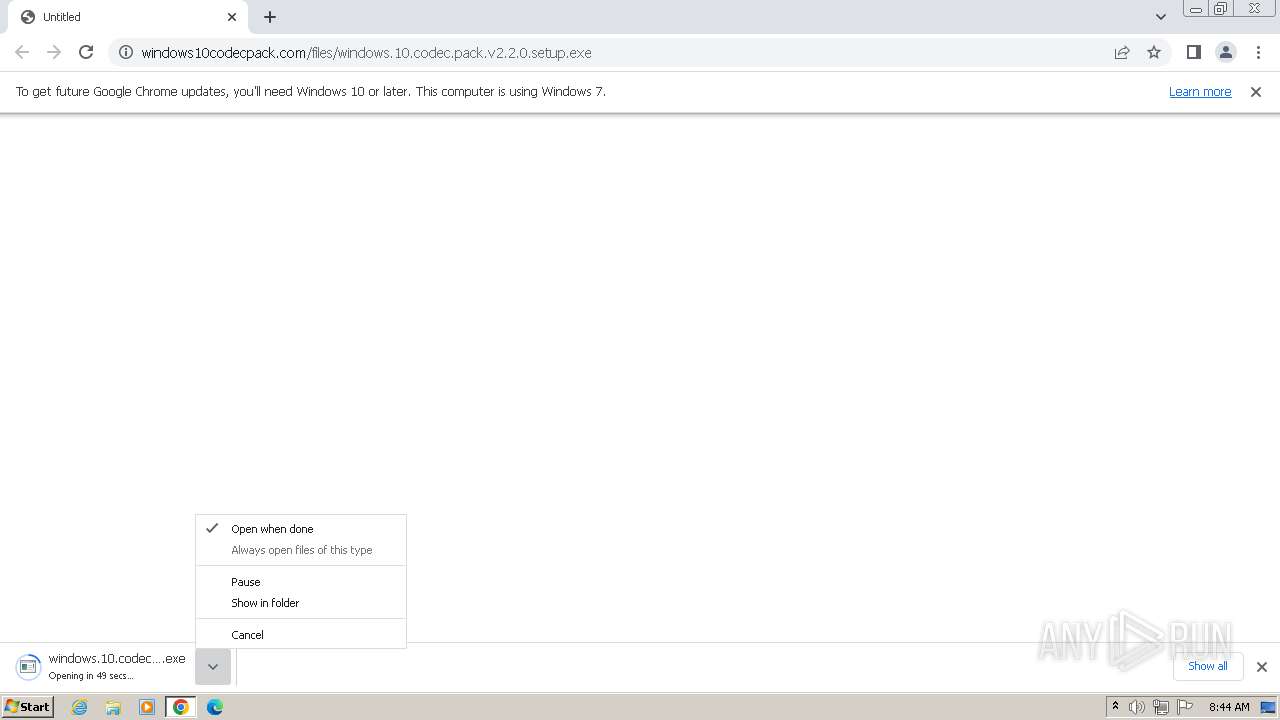Select Show in folder
This screenshot has height=720, width=1280.
tap(301, 603)
